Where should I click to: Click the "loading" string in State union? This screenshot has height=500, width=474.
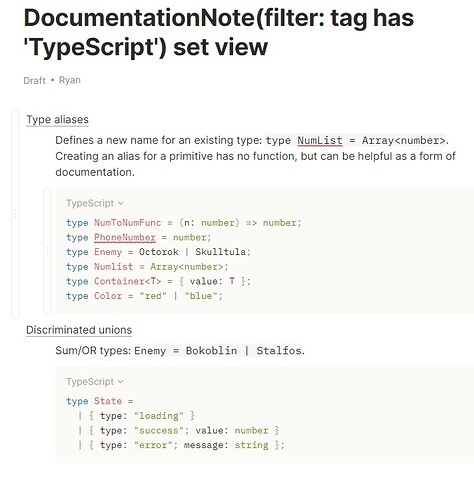[159, 416]
